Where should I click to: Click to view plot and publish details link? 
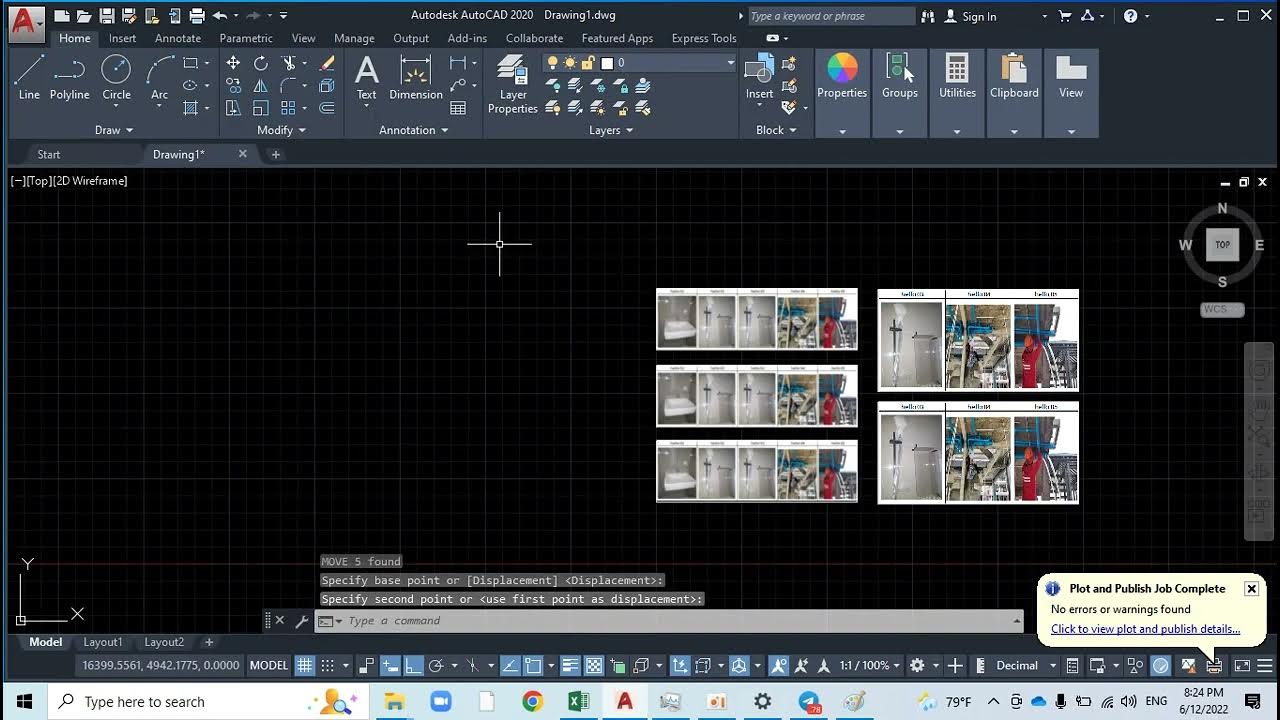1145,629
